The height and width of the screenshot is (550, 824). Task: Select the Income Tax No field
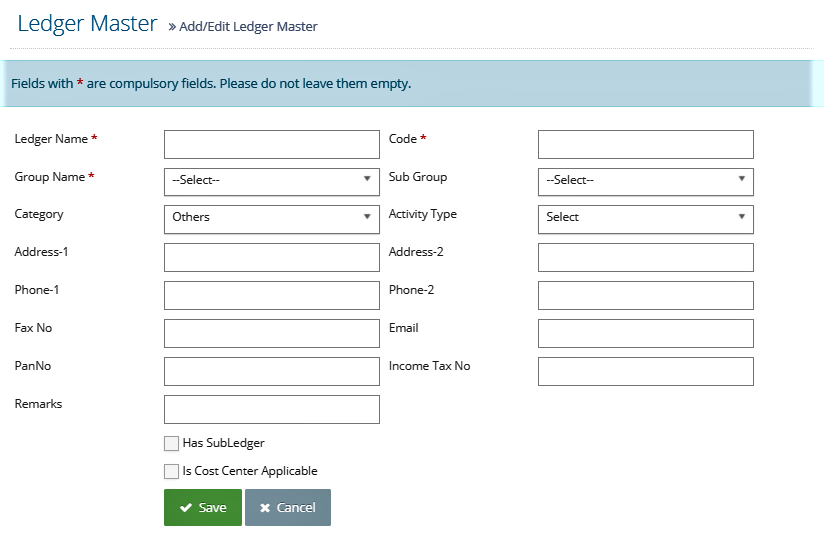click(646, 371)
